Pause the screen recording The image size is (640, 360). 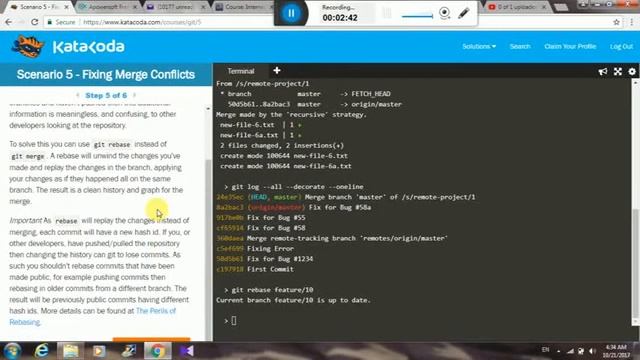291,13
